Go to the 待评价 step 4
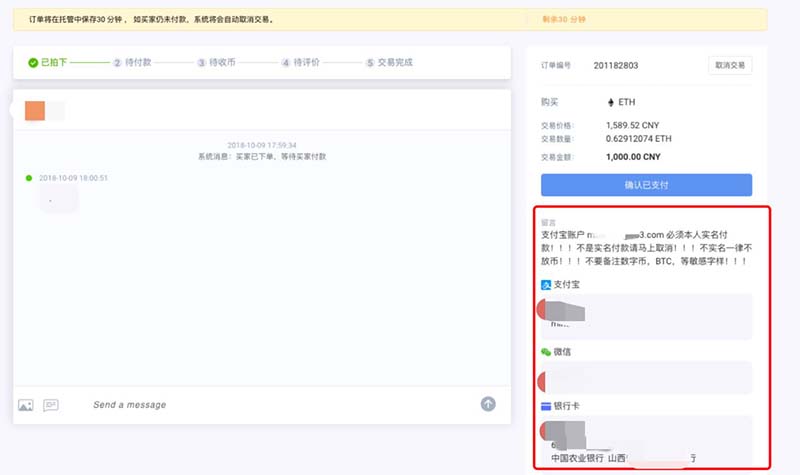800x475 pixels. pos(300,62)
